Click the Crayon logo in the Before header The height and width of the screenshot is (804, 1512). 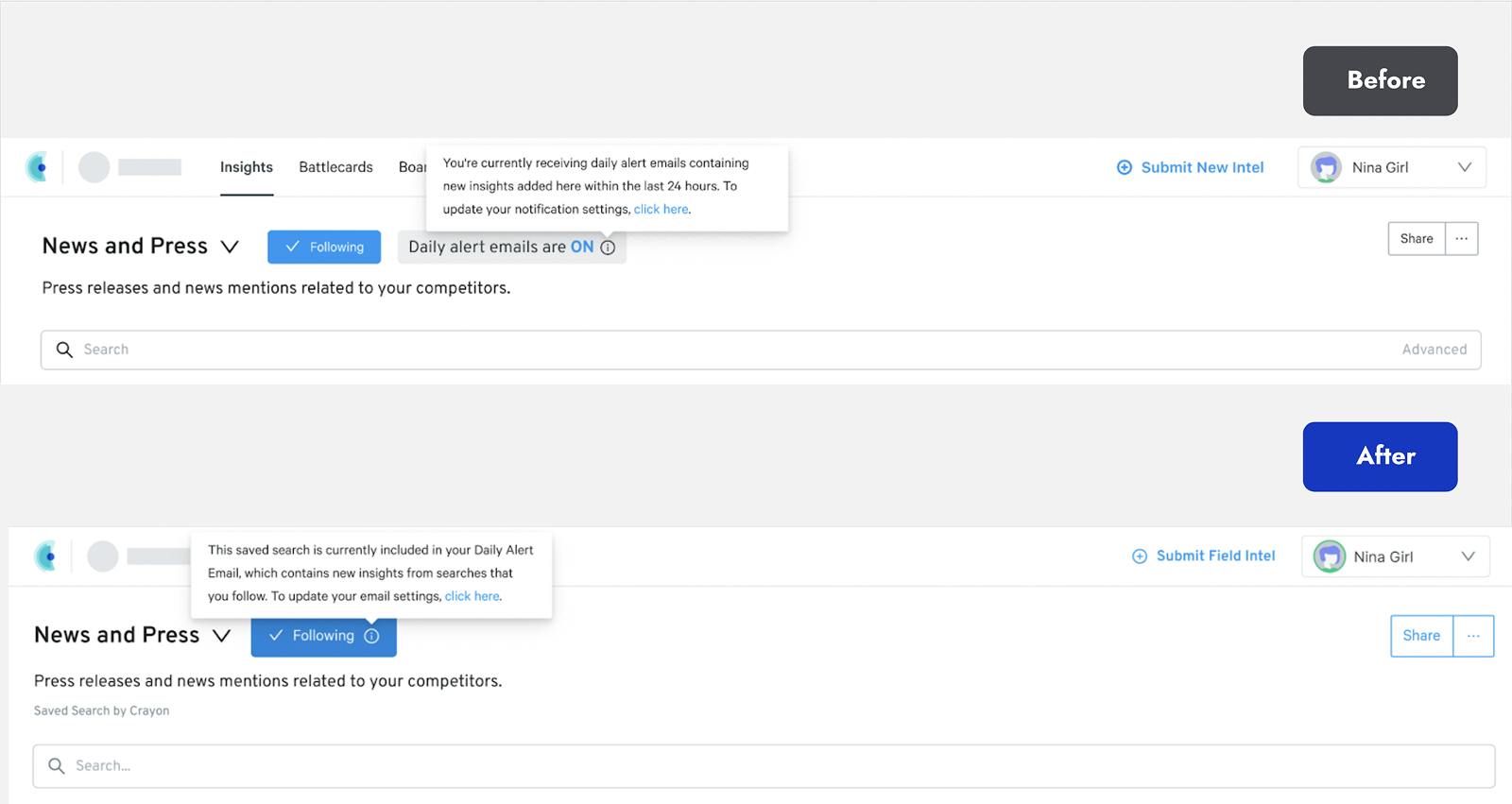tap(38, 167)
